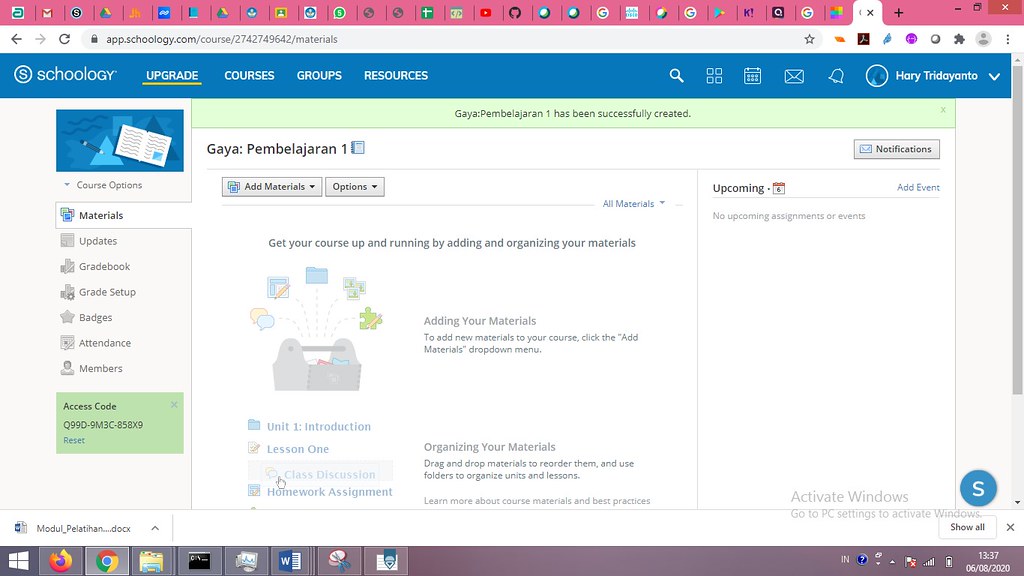The image size is (1024, 576).
Task: Click the Upcoming calendar icon
Action: point(778,188)
